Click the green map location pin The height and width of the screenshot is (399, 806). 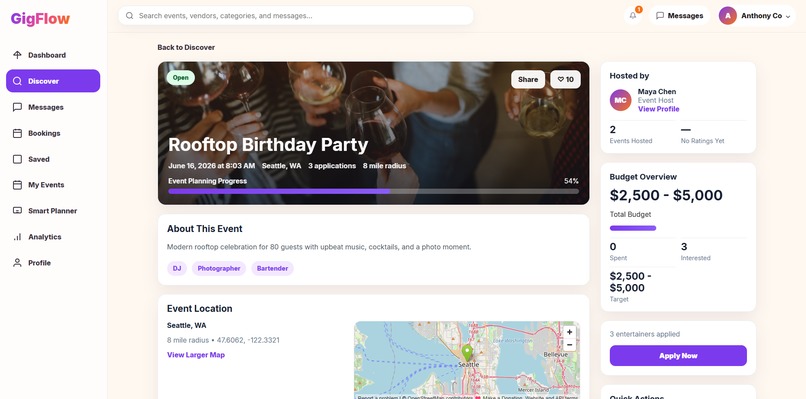coord(467,353)
